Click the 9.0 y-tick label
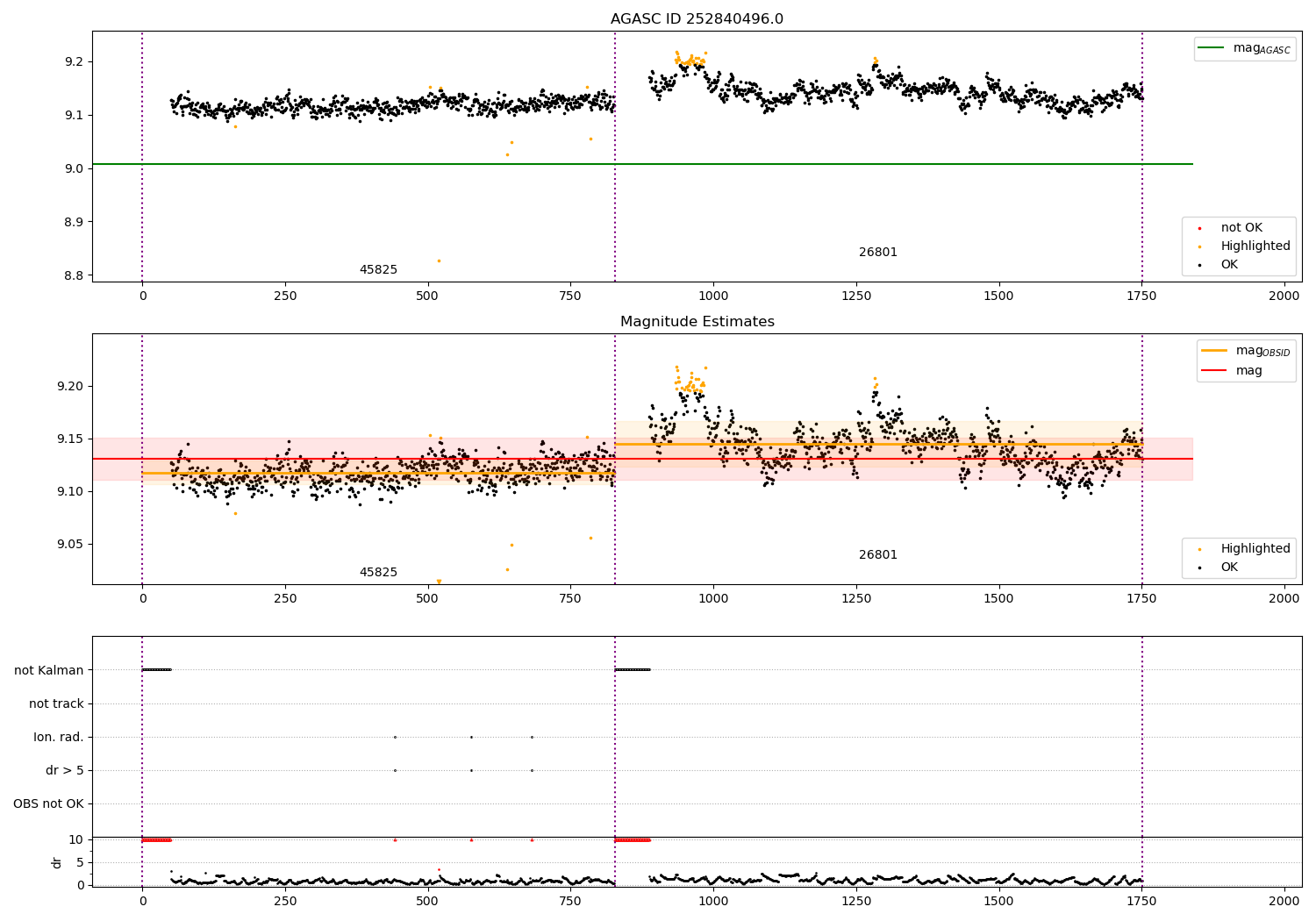This screenshot has width=1316, height=921. coord(74,169)
